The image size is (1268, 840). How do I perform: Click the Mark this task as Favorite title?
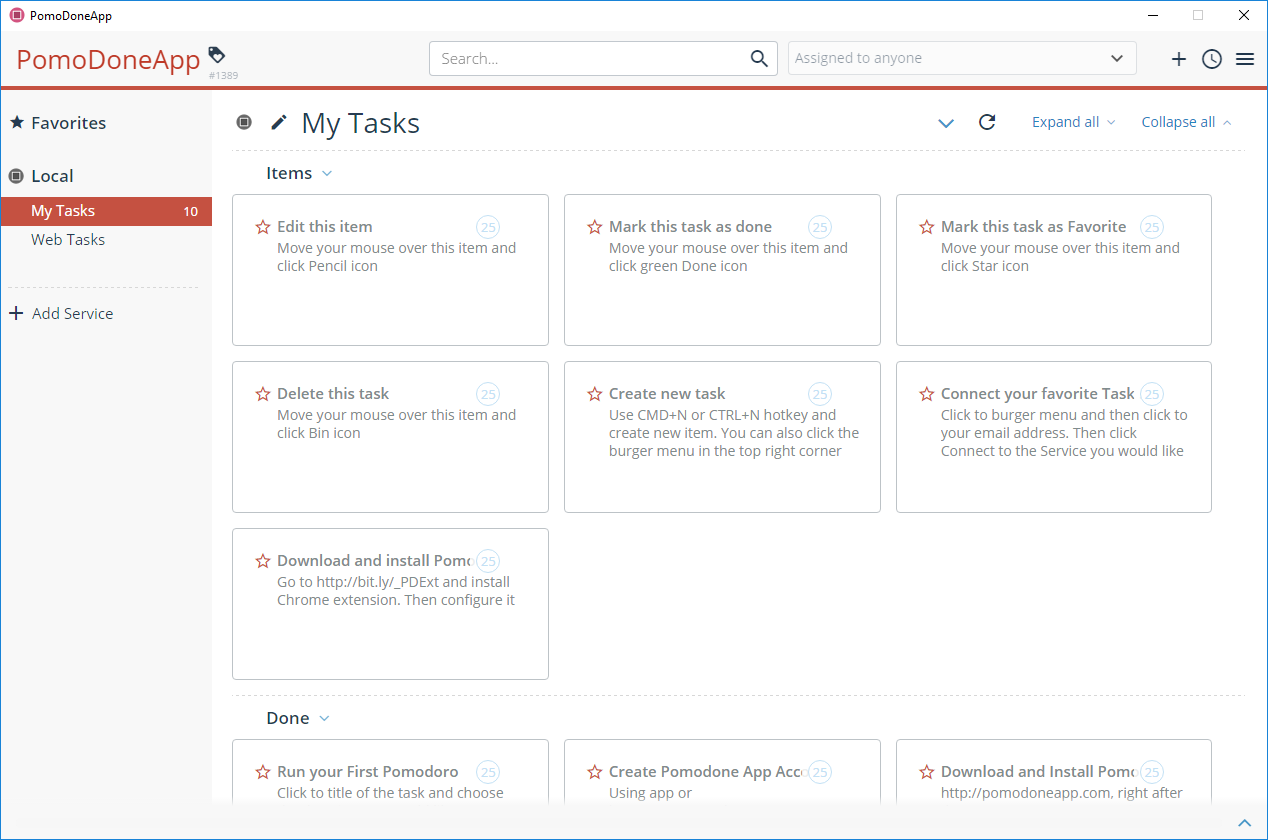tap(1034, 227)
